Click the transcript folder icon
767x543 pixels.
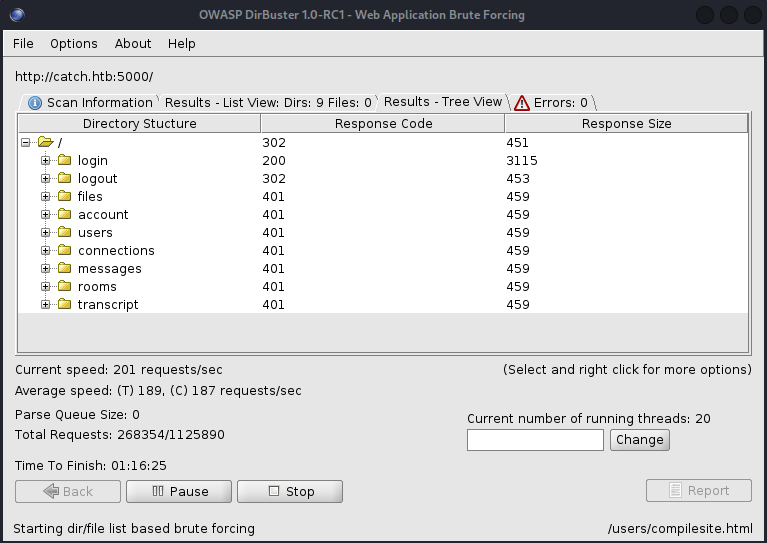click(x=65, y=304)
